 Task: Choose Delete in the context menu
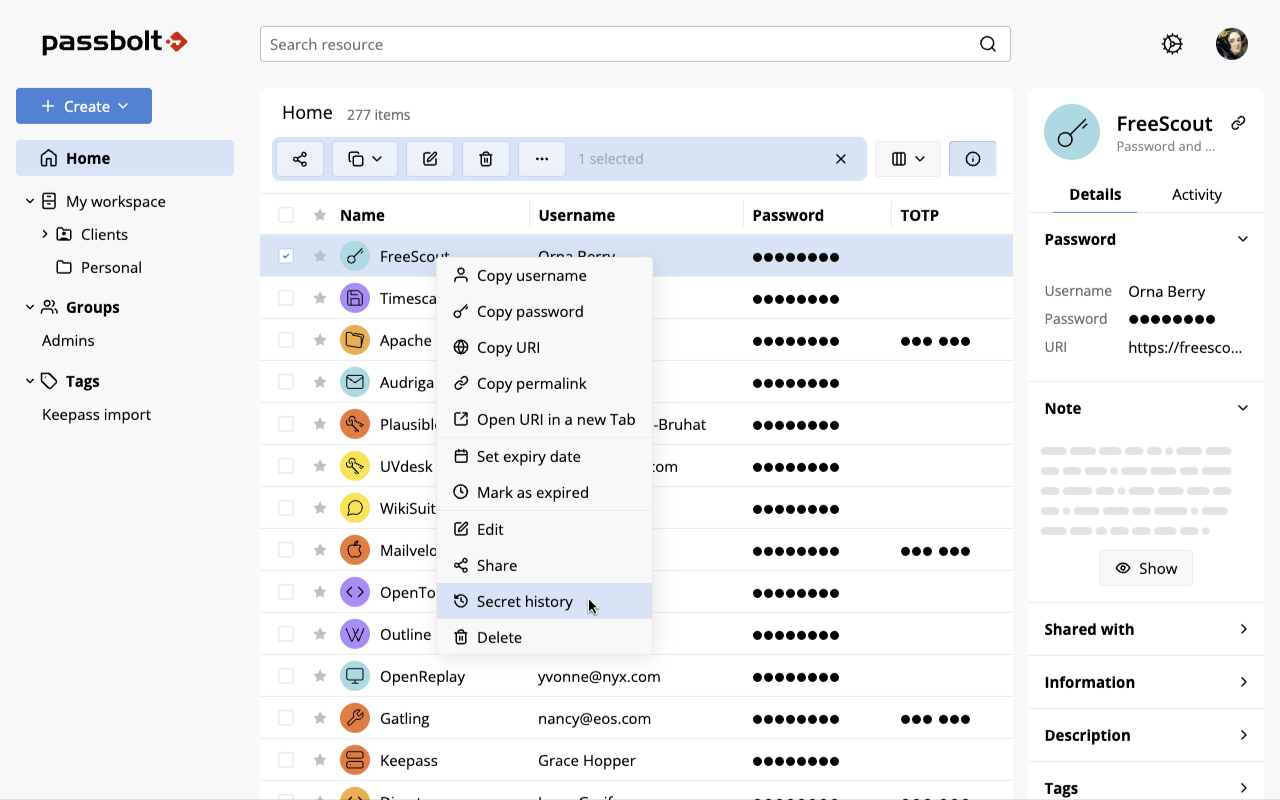pos(545,637)
